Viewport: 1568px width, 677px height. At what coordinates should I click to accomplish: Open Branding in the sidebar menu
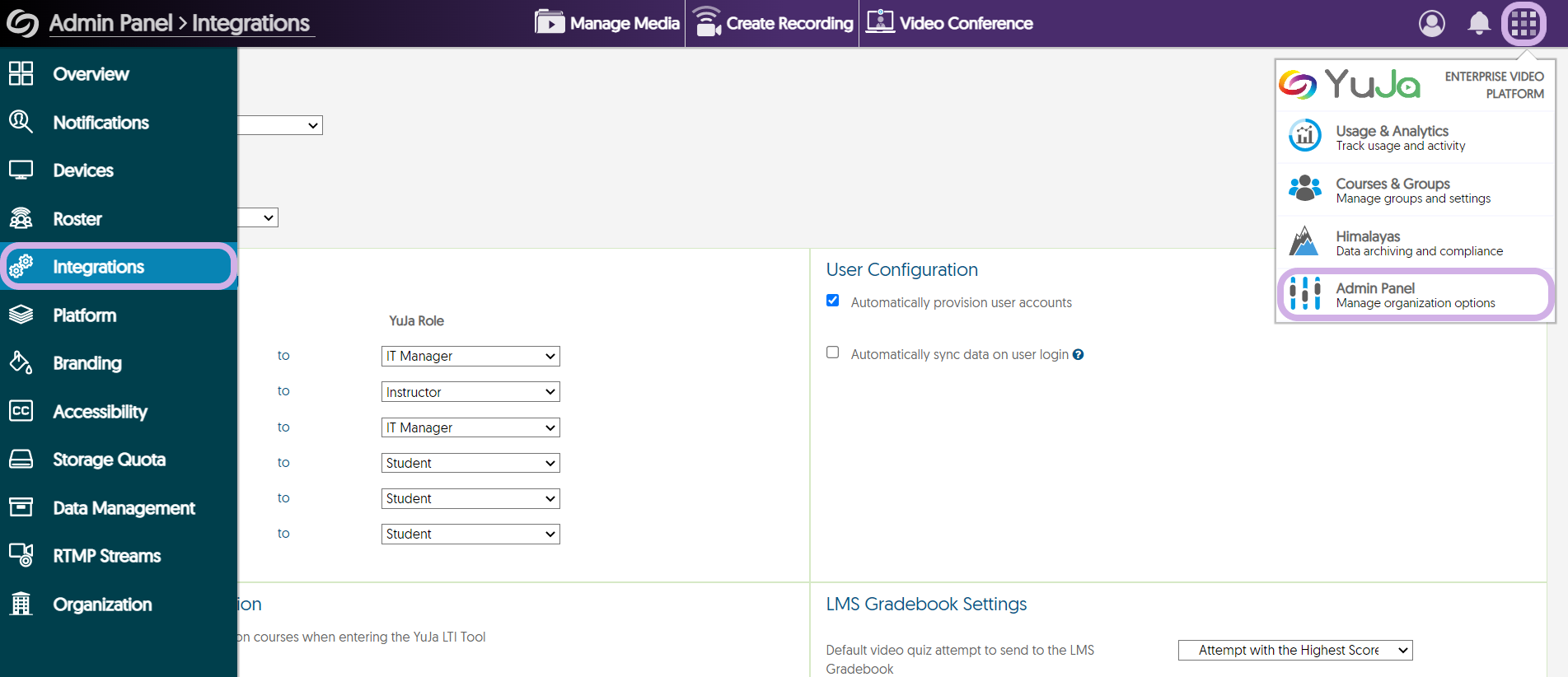pos(87,363)
